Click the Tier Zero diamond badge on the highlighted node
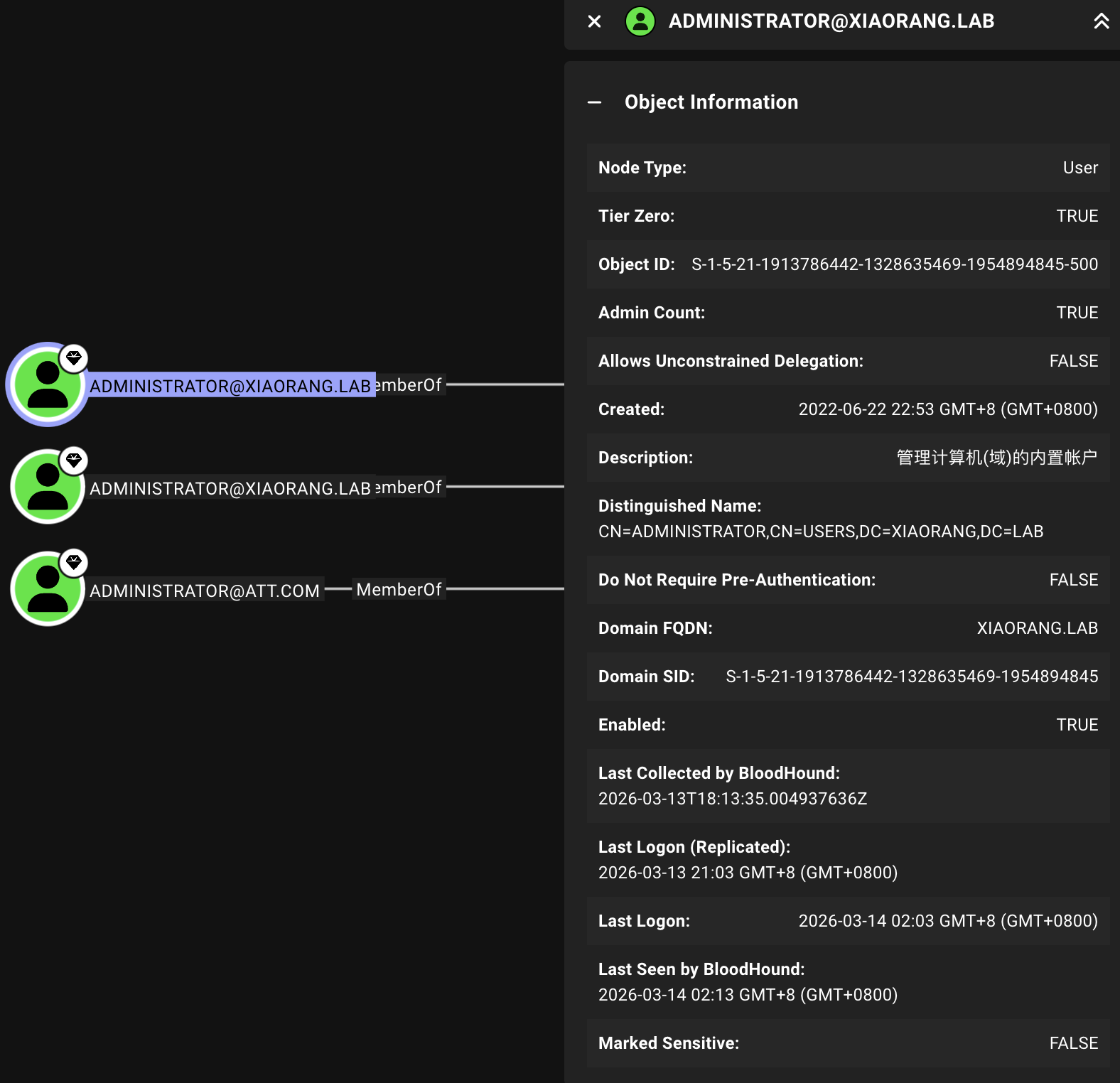 tap(74, 358)
